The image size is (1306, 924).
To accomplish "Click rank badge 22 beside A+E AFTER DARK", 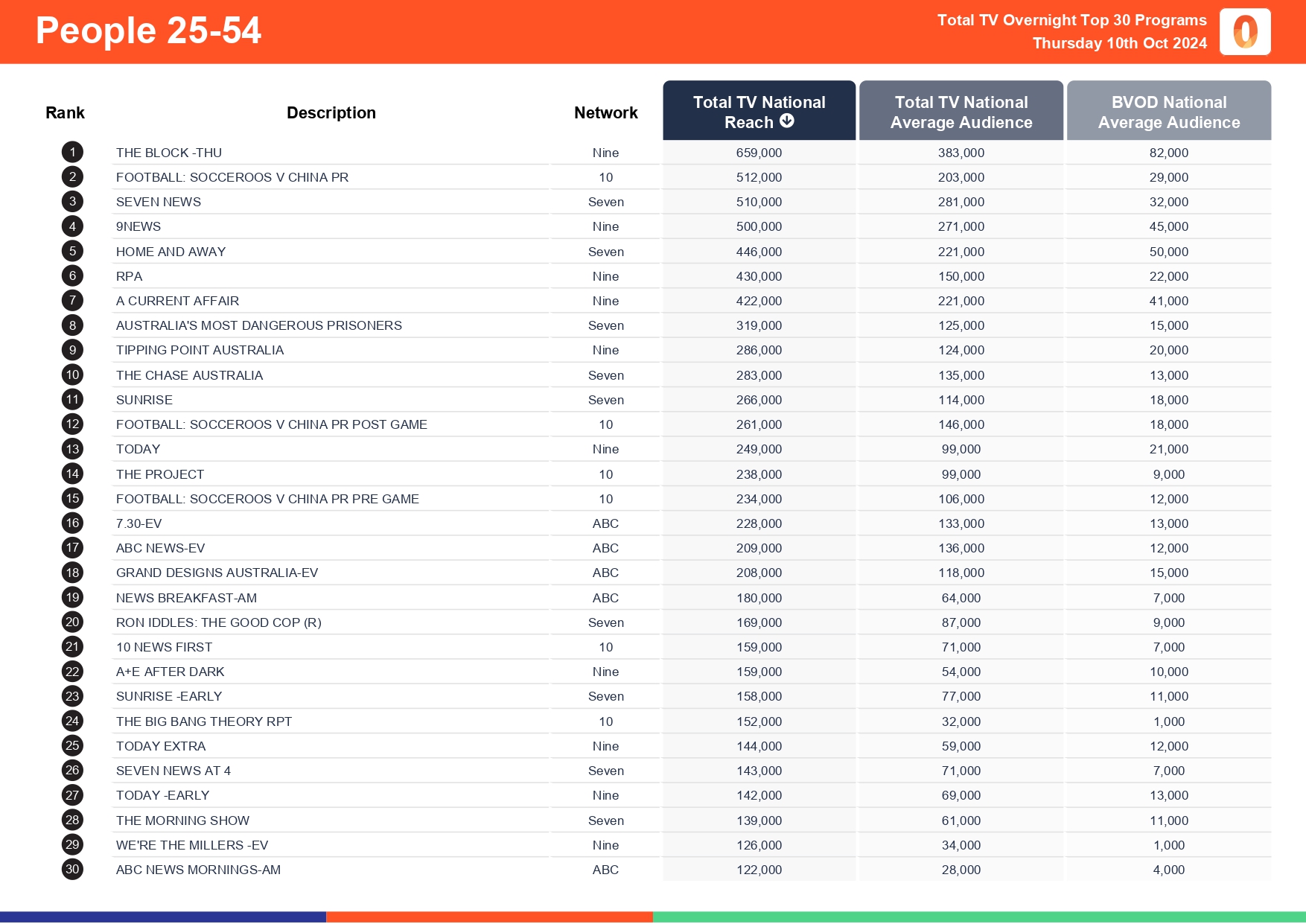I will [x=71, y=671].
